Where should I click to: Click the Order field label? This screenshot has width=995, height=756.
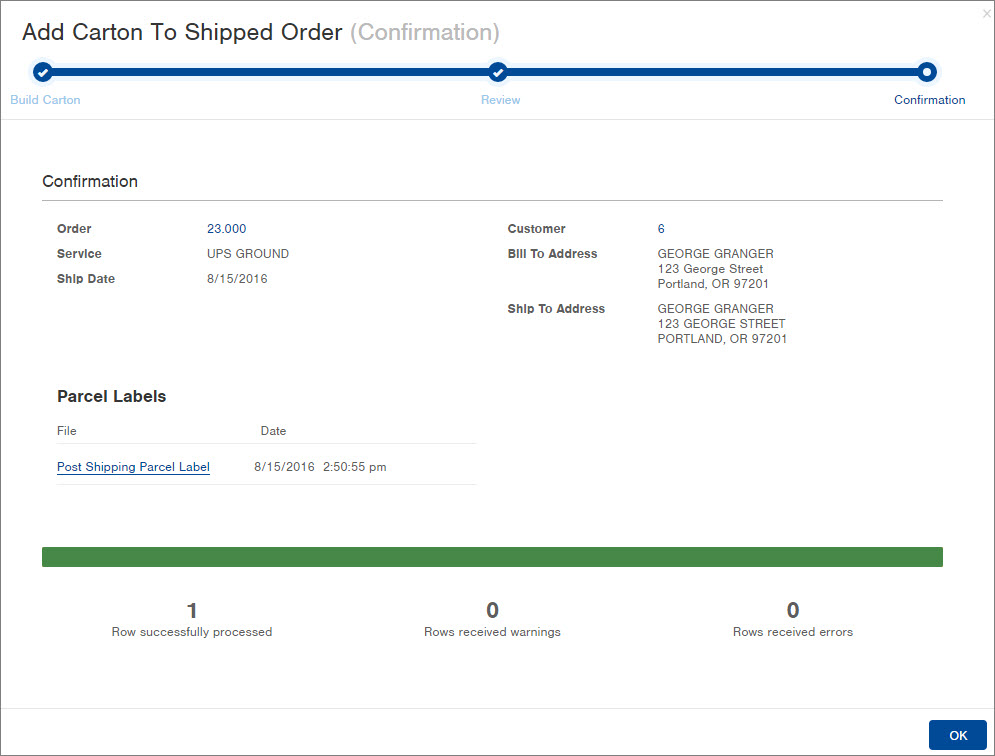74,229
